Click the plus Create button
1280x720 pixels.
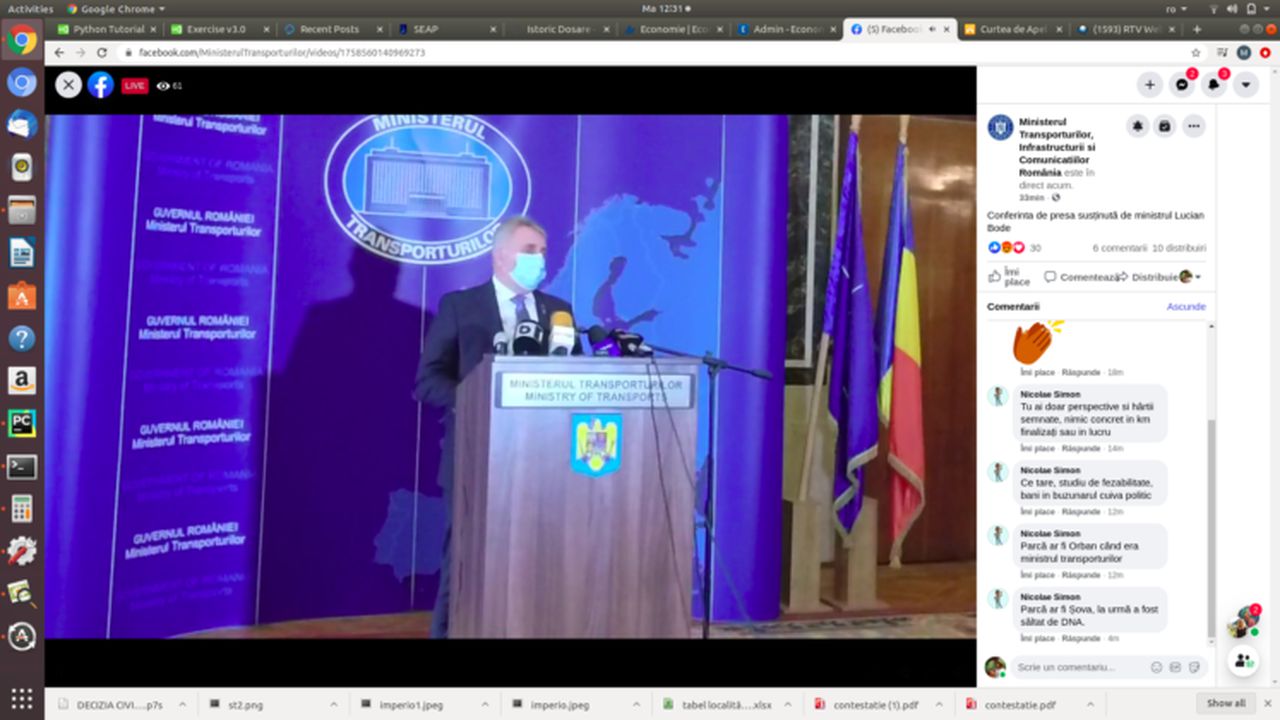click(x=1150, y=85)
